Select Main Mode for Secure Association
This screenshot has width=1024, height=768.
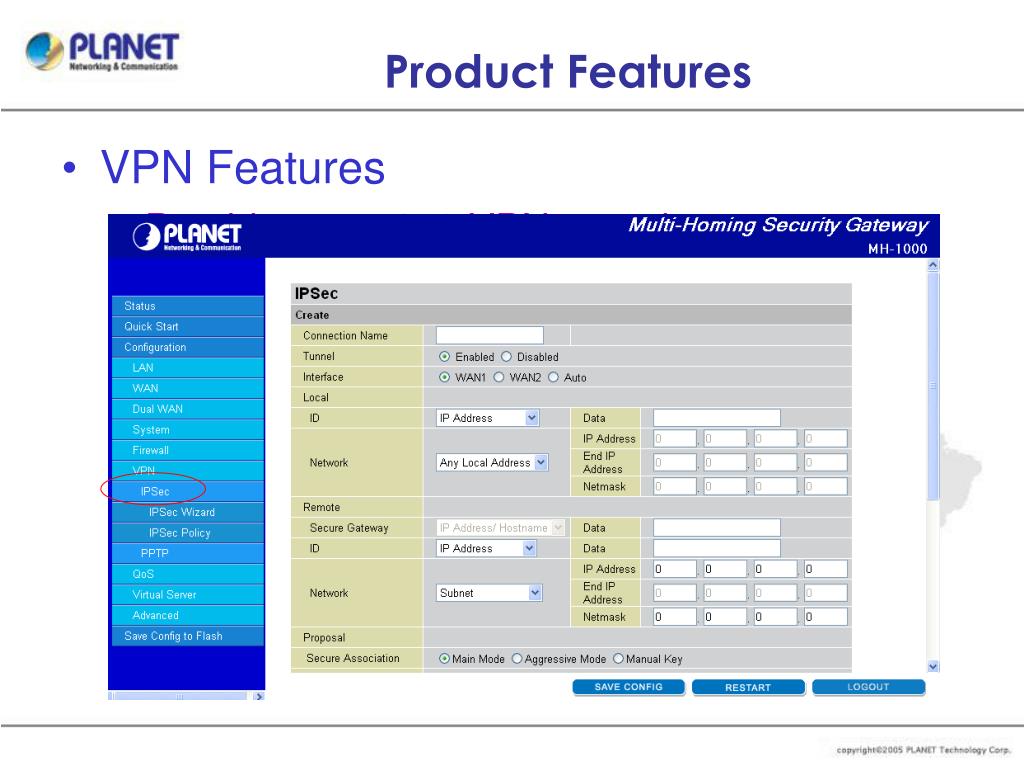(445, 658)
